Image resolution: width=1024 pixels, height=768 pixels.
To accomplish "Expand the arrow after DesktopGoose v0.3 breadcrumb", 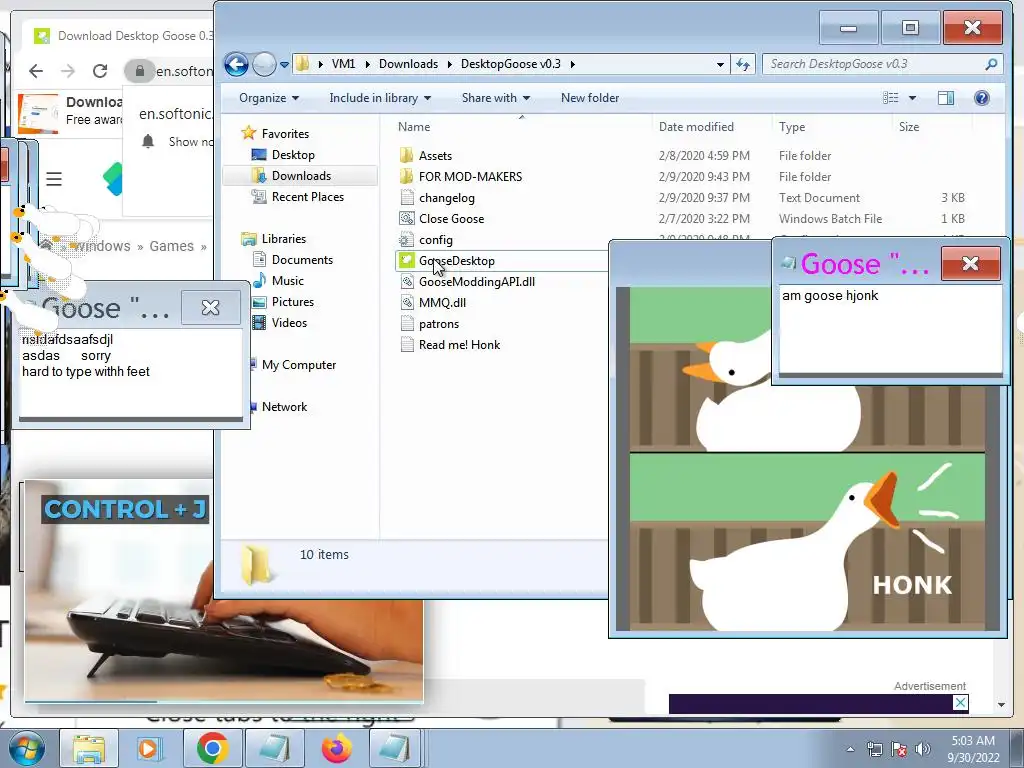I will tap(573, 64).
